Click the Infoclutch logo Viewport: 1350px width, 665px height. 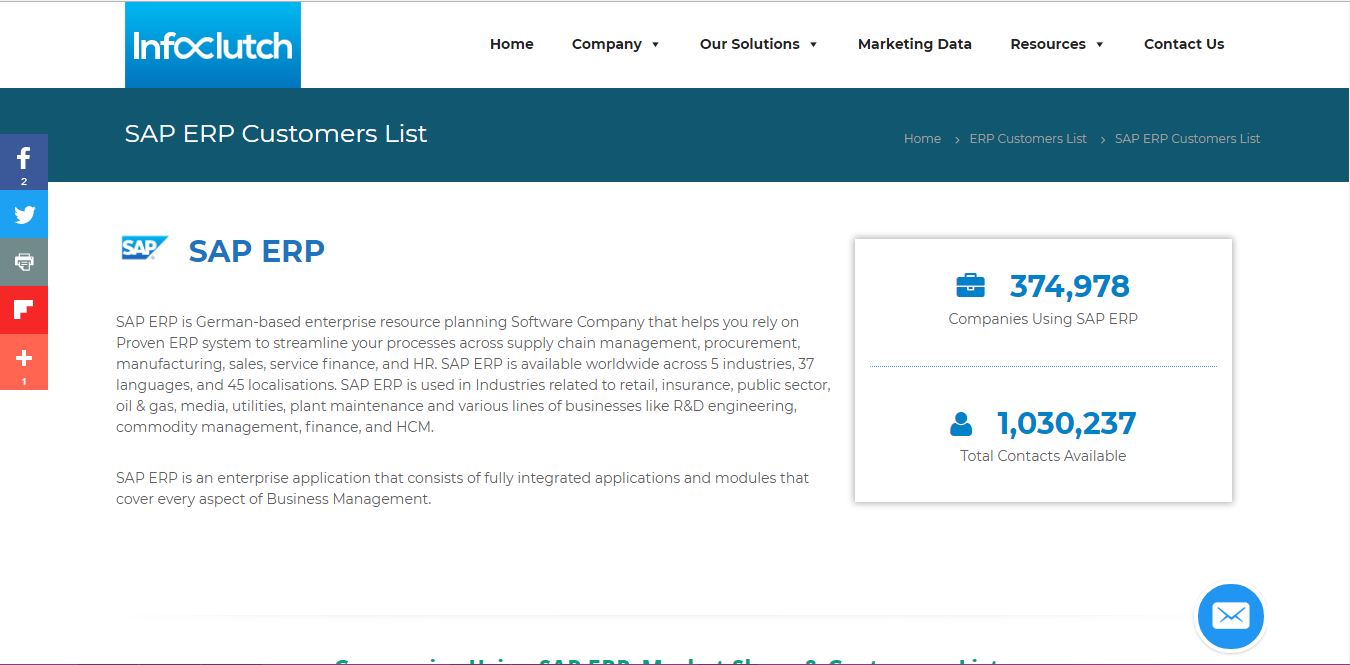pyautogui.click(x=213, y=45)
